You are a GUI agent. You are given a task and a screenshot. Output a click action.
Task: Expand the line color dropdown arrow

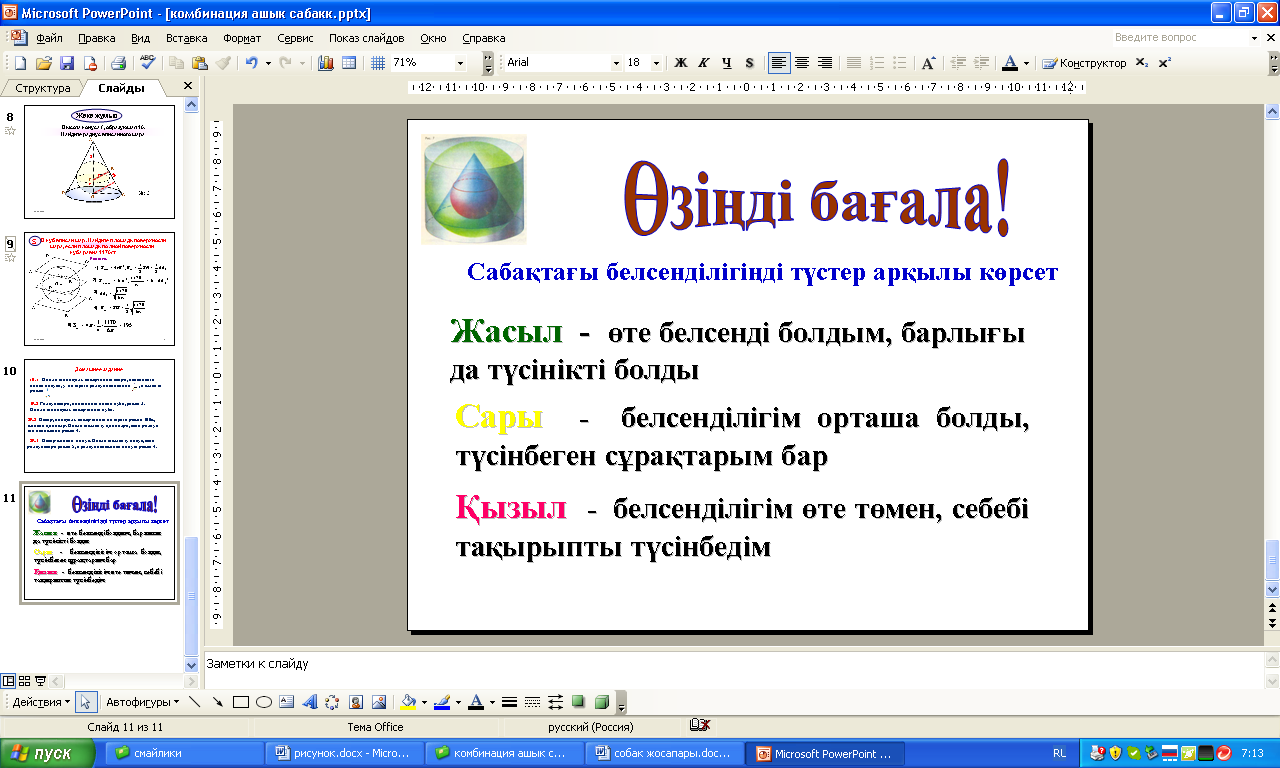[458, 702]
